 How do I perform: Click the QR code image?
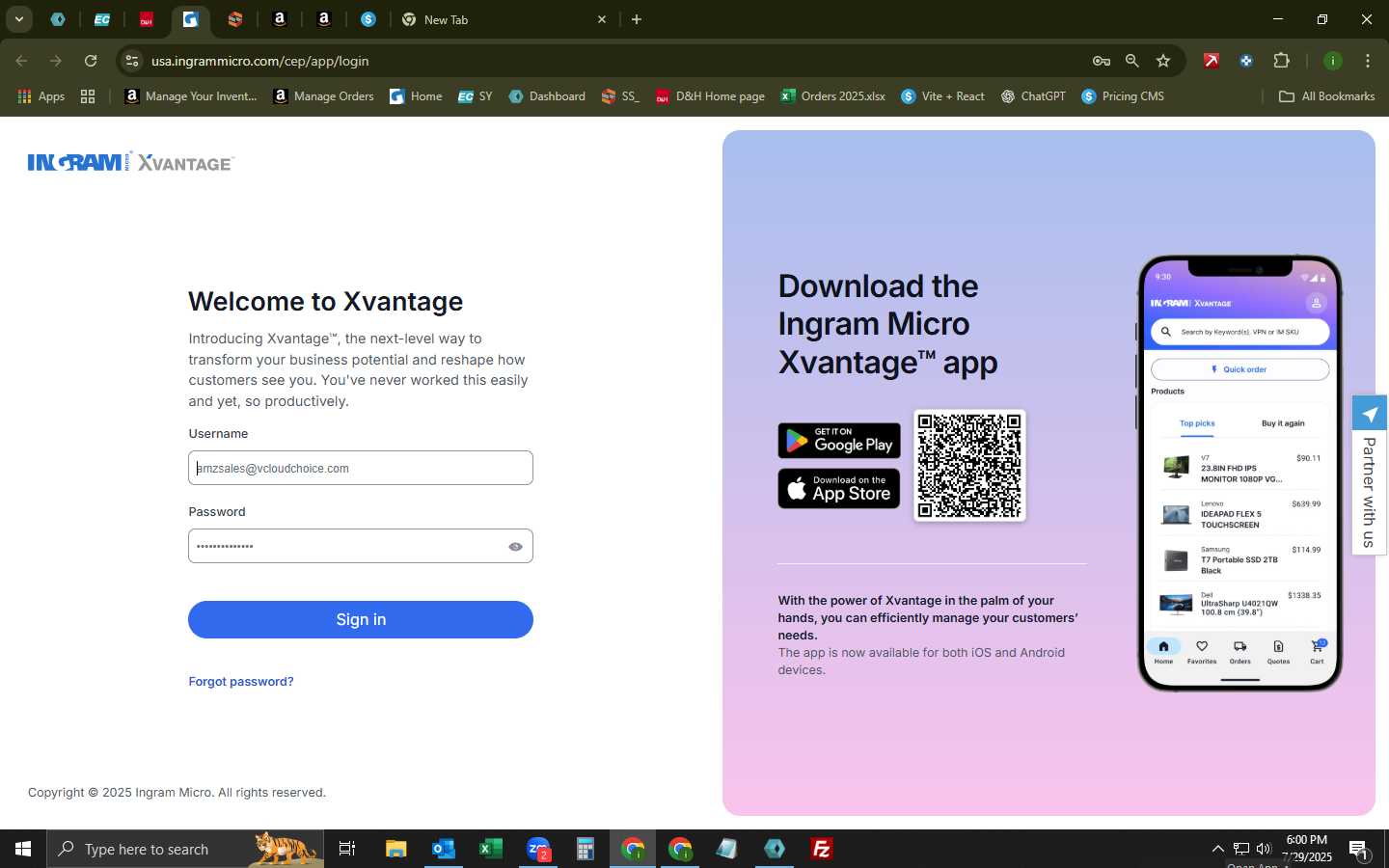[969, 465]
